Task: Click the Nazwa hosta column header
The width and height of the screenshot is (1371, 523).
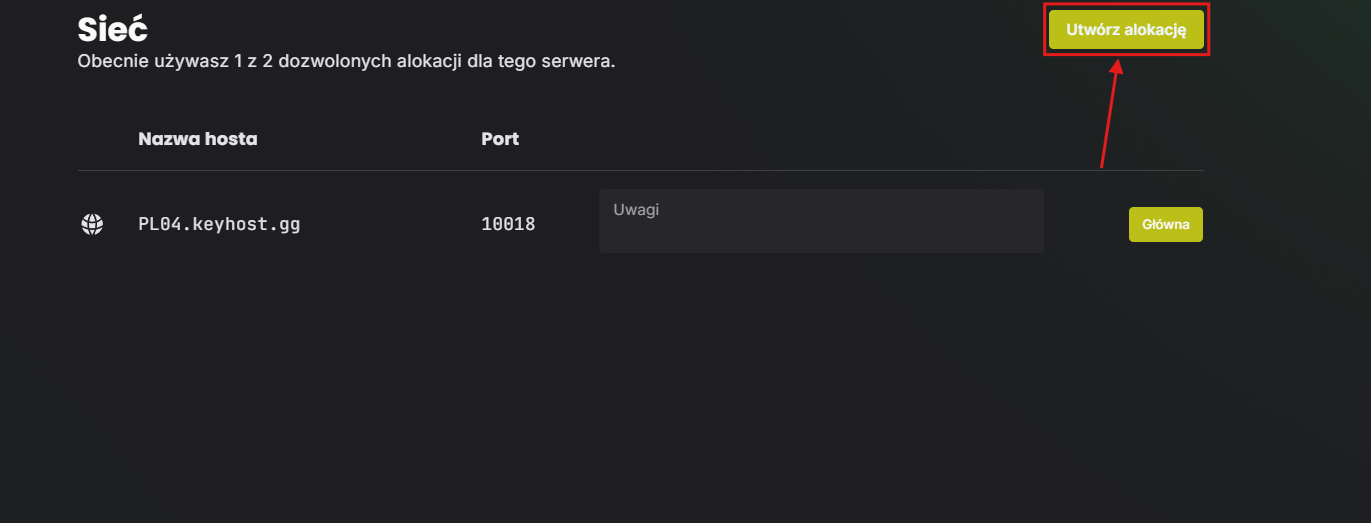Action: (198, 139)
